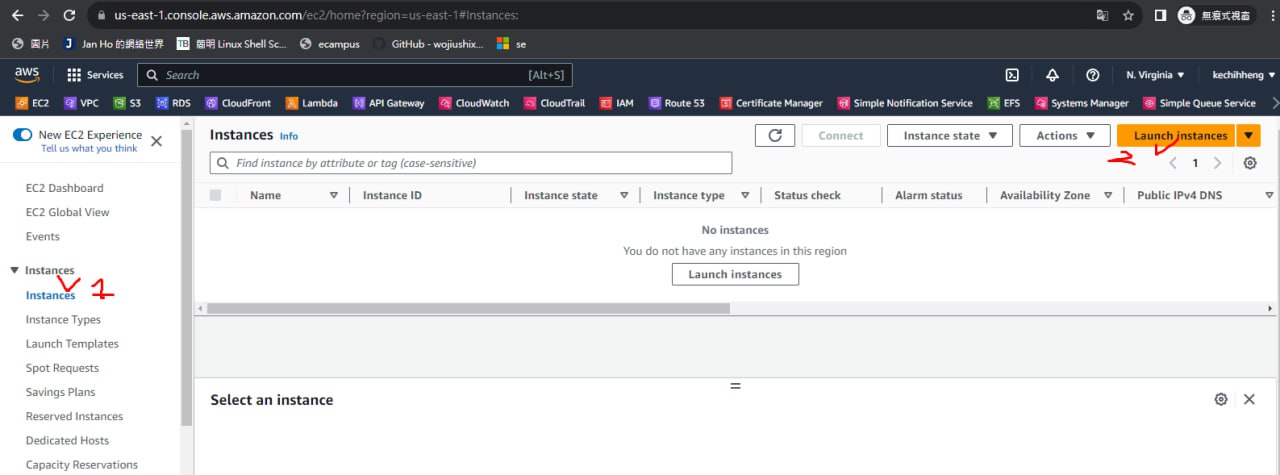Focus the AWS console Search box

(354, 75)
